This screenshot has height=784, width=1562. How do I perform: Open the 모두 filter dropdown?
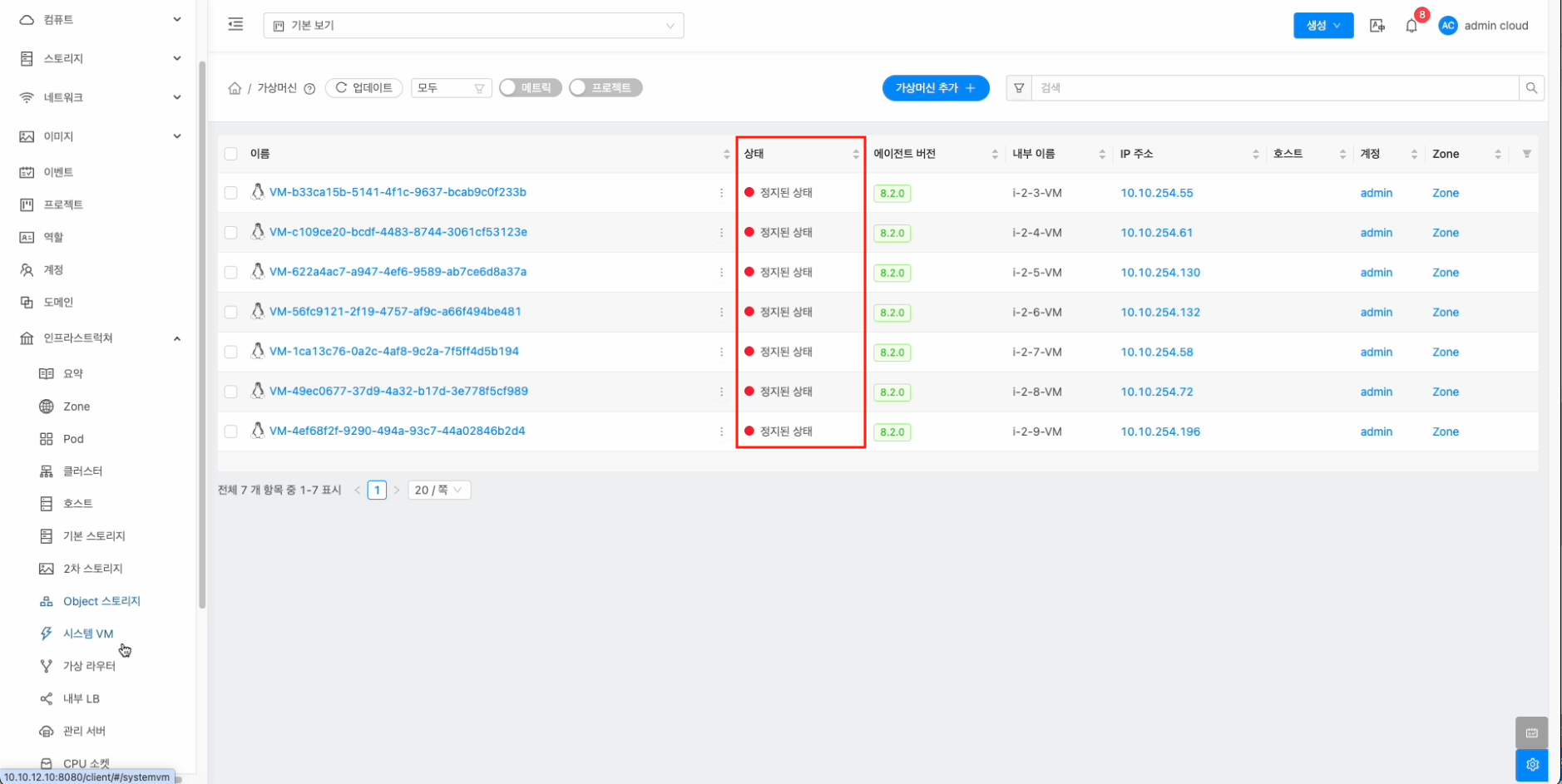tap(451, 88)
